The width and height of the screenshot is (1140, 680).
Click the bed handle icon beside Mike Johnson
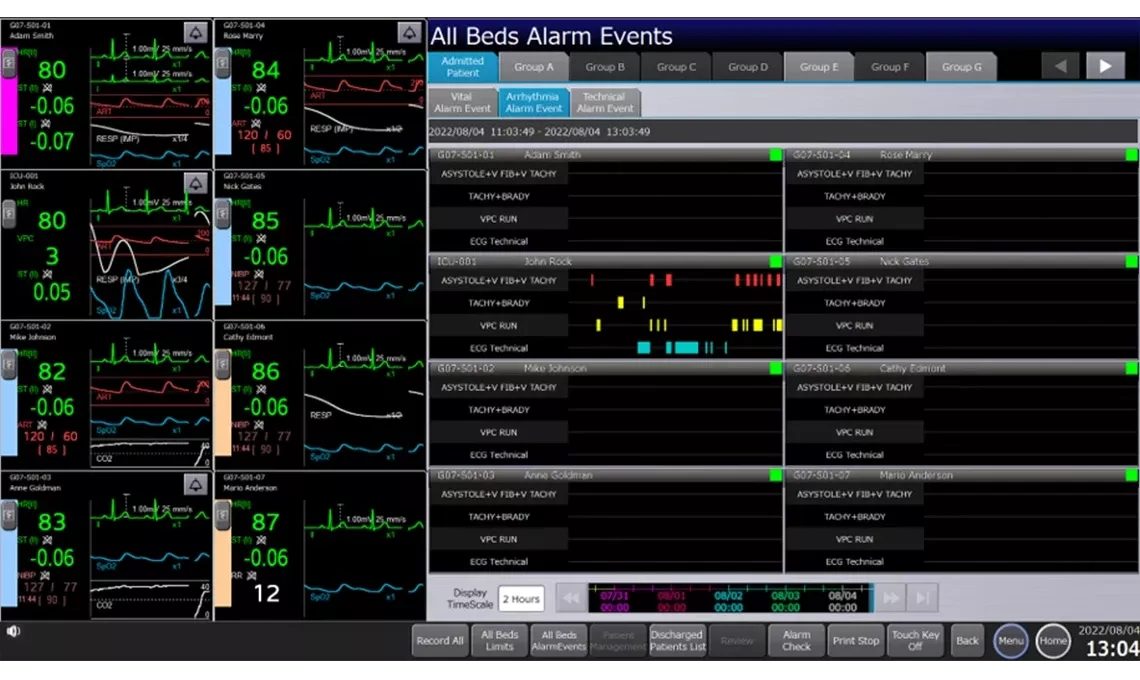(8, 366)
